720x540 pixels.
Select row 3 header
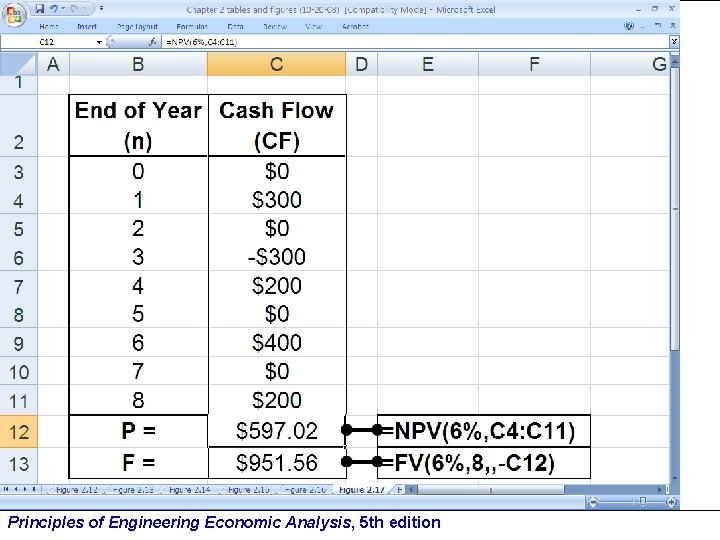click(18, 172)
